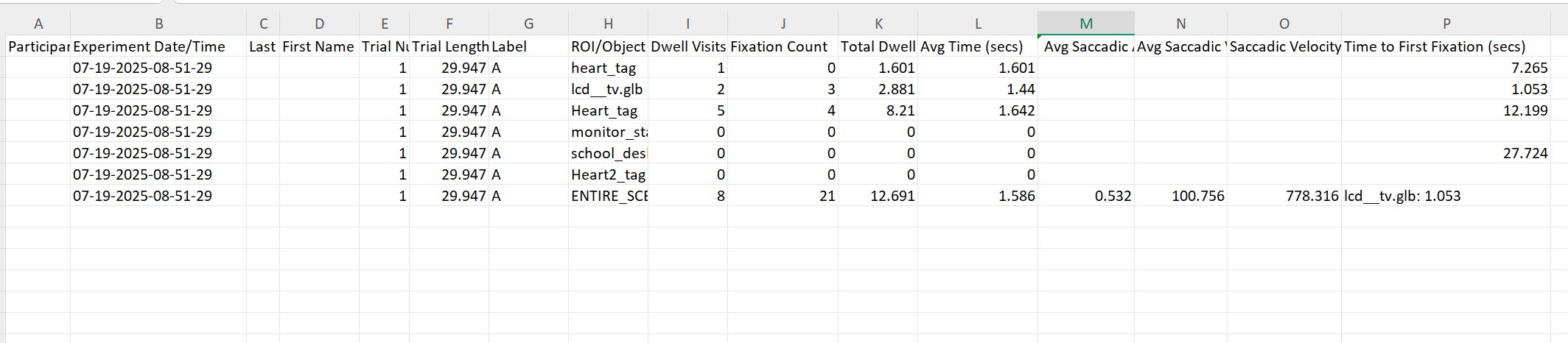Screen dimensions: 1568x343
Task: Select the Dwell Visits header cell
Action: coord(687,46)
